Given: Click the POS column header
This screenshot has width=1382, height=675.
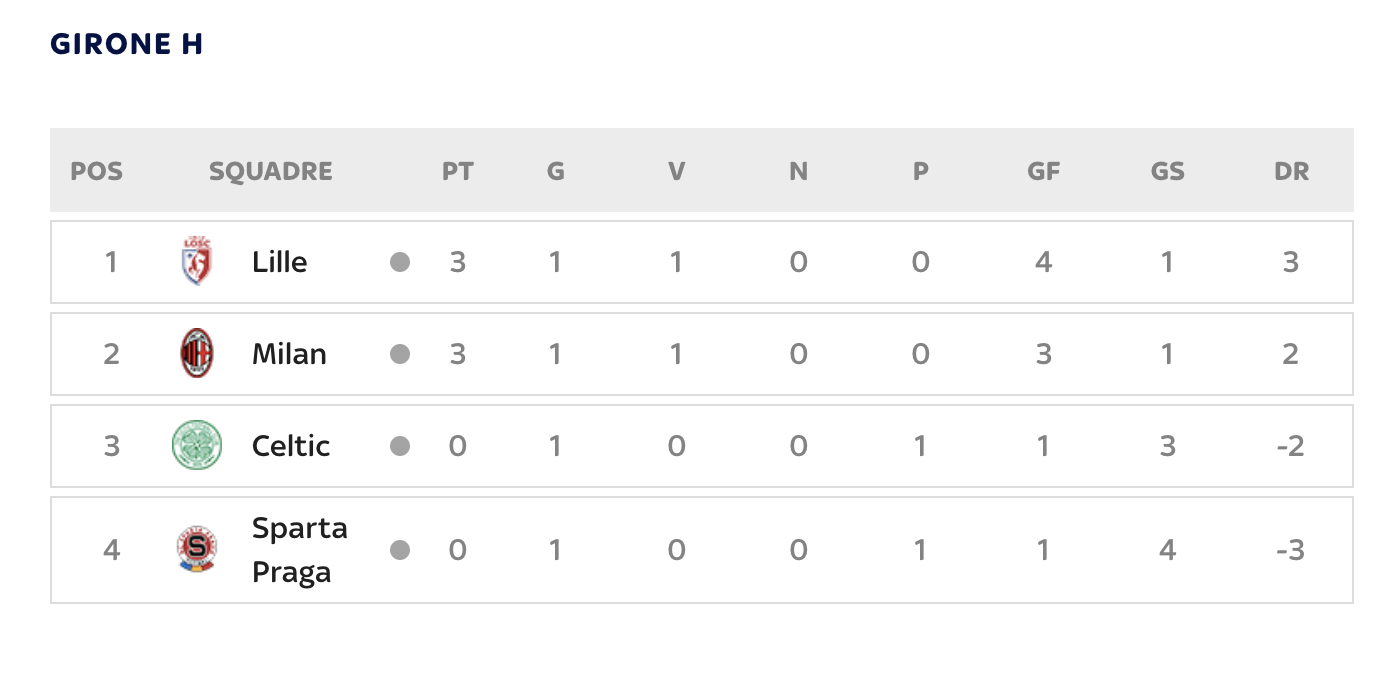Looking at the screenshot, I should coord(97,171).
